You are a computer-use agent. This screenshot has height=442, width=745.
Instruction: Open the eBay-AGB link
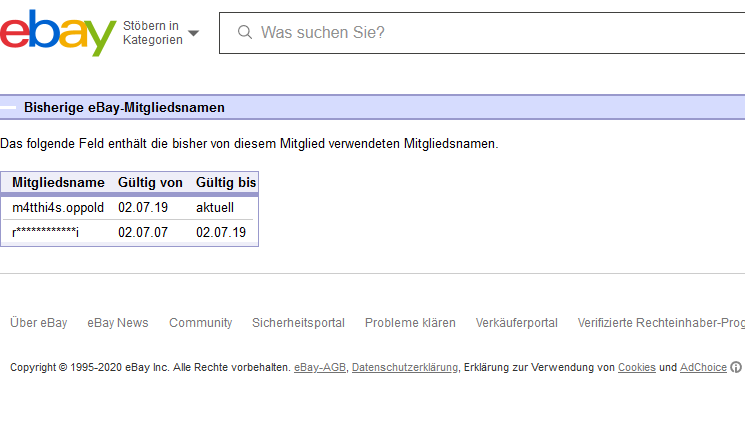(x=320, y=367)
